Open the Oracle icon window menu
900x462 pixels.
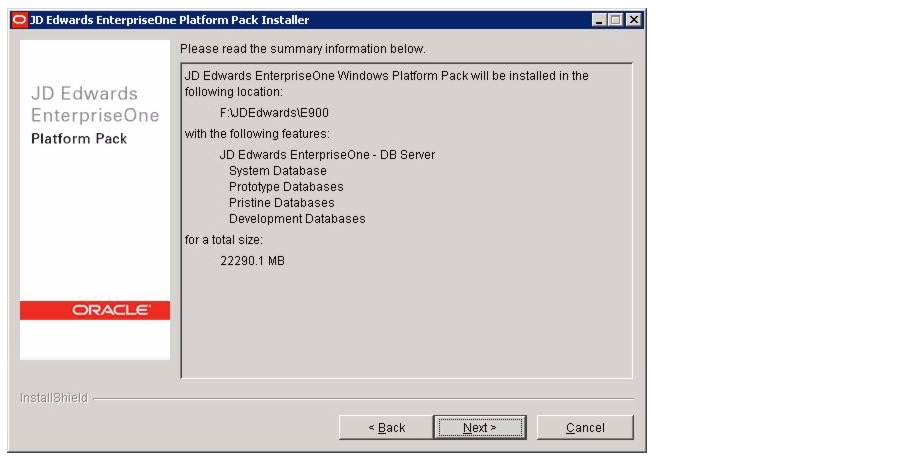(x=19, y=20)
